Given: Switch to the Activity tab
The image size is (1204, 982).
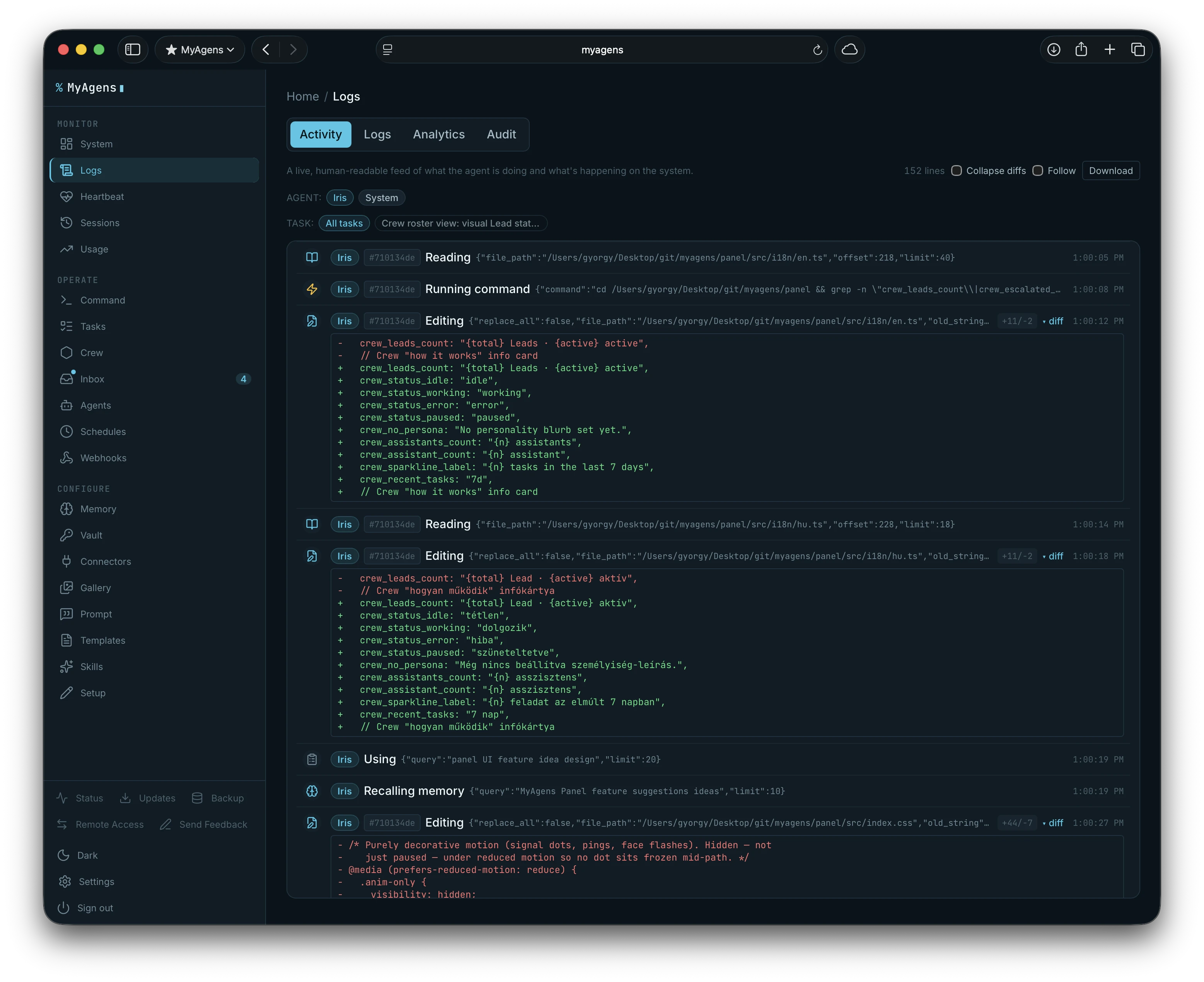Looking at the screenshot, I should tap(321, 135).
